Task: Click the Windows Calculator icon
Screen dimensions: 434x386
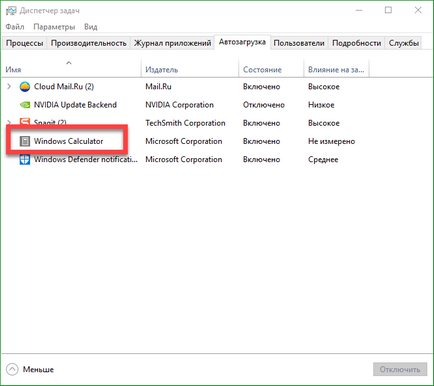Action: tap(25, 141)
